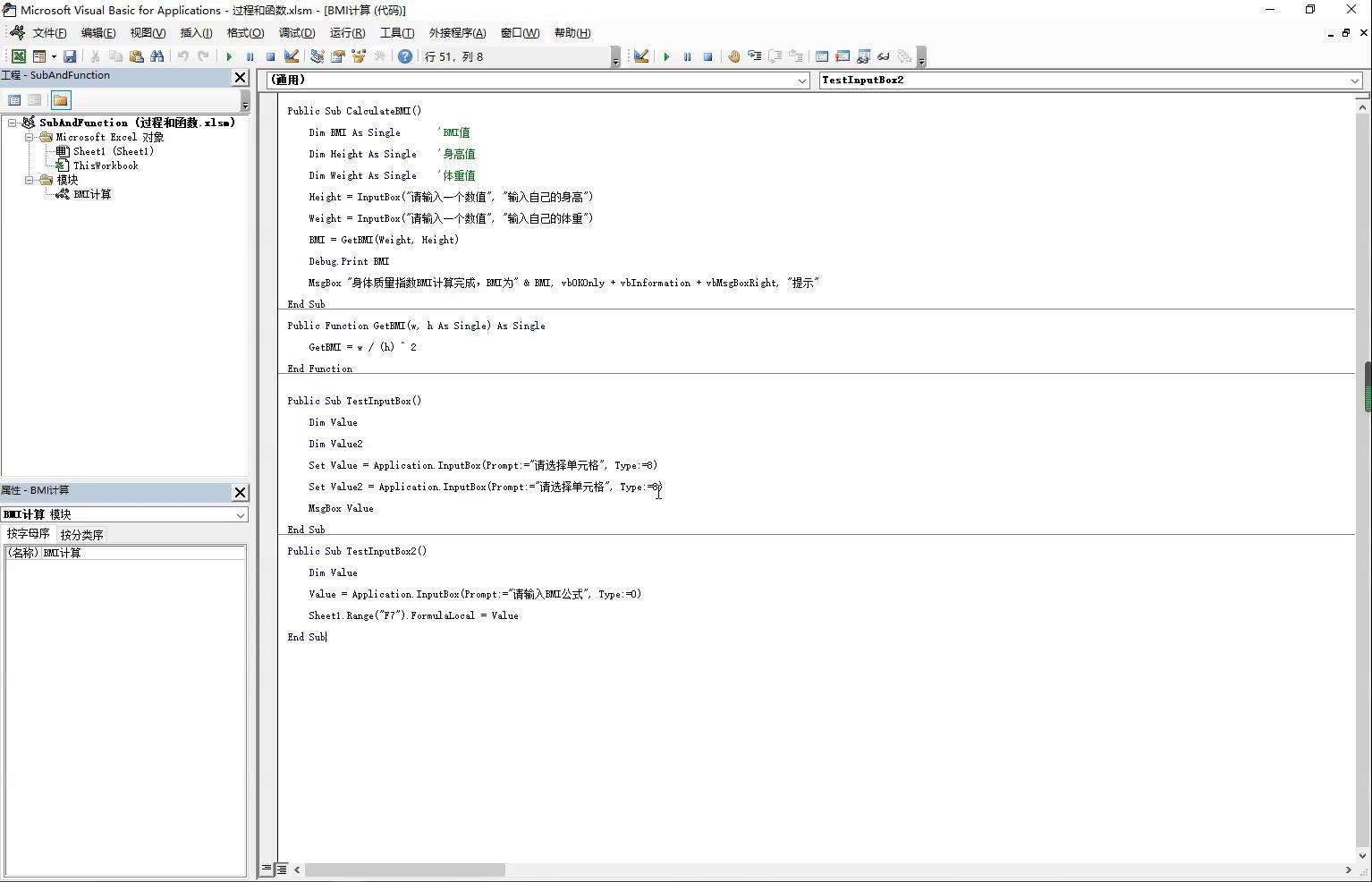Switch to the 按分类序 tab
The height and width of the screenshot is (882, 1372).
pyautogui.click(x=81, y=534)
